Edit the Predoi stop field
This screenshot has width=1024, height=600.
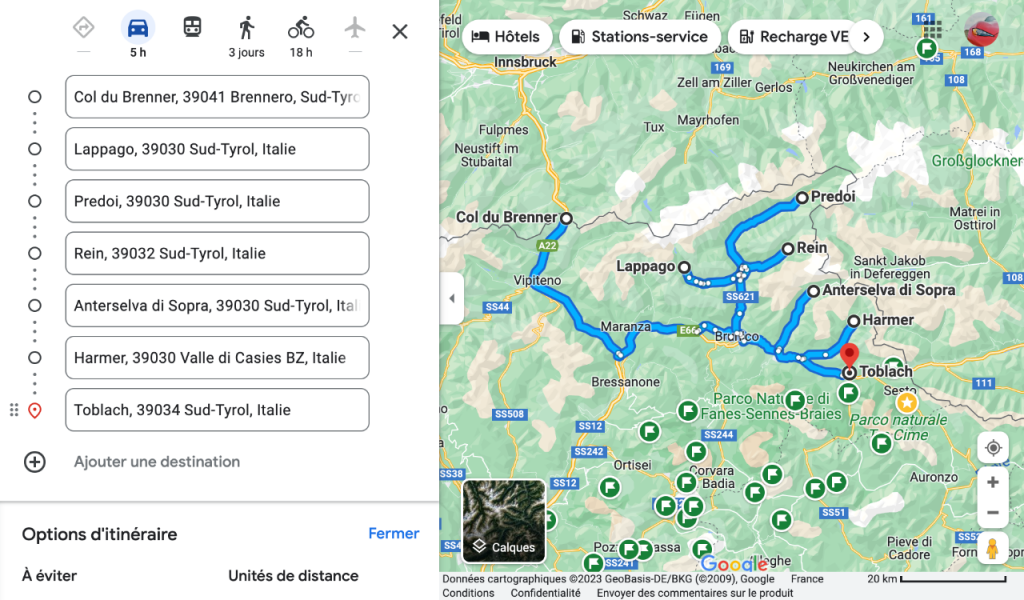pos(217,201)
